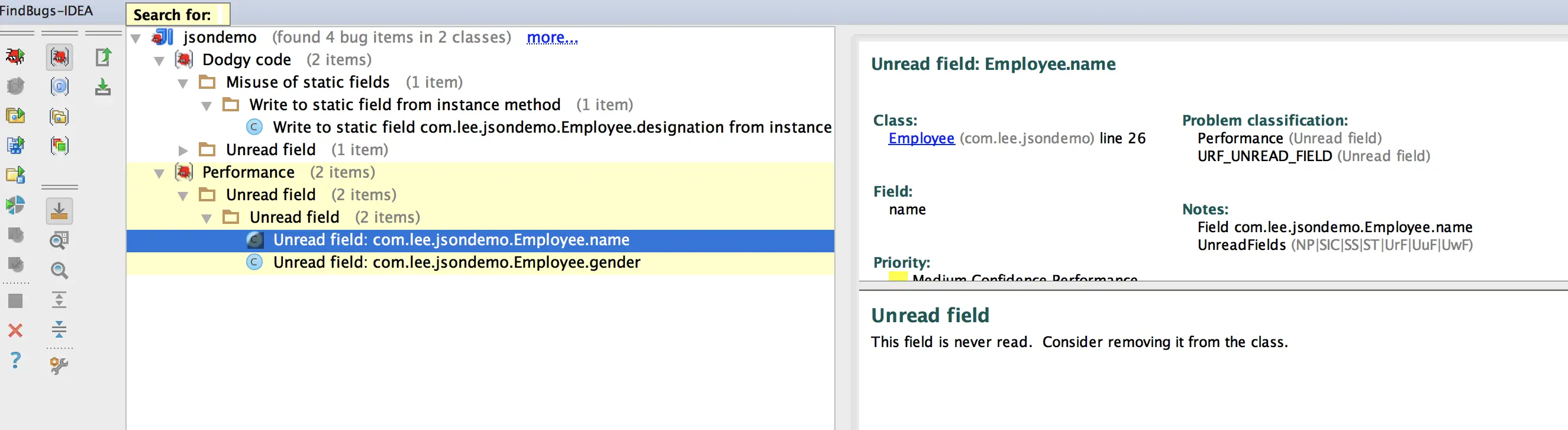The width and height of the screenshot is (1568, 430).
Task: Click UnreadFields detector note text
Action: tap(1335, 245)
